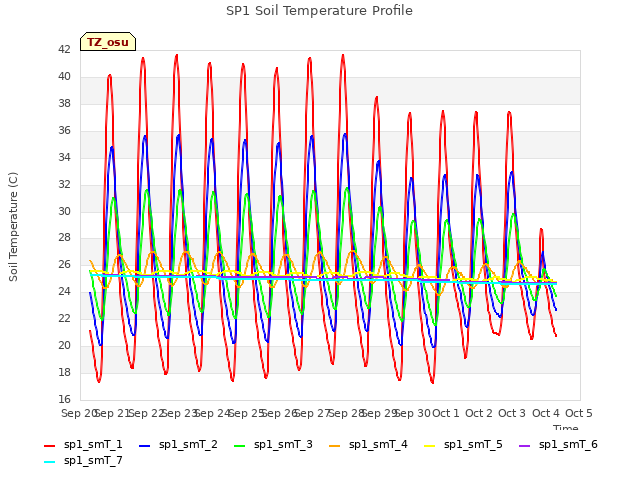Click the cyan sp1_smT_7 legend swatch
This screenshot has height=480, width=640.
[49, 462]
